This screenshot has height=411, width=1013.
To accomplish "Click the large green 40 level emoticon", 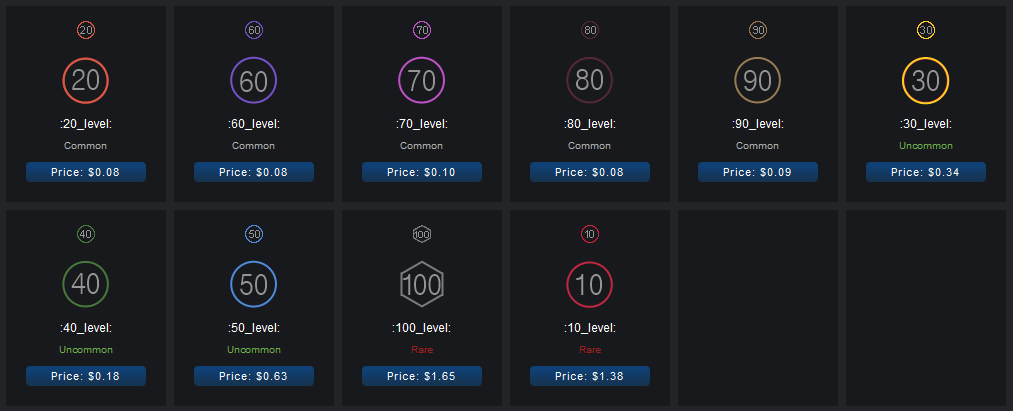I will pyautogui.click(x=86, y=285).
